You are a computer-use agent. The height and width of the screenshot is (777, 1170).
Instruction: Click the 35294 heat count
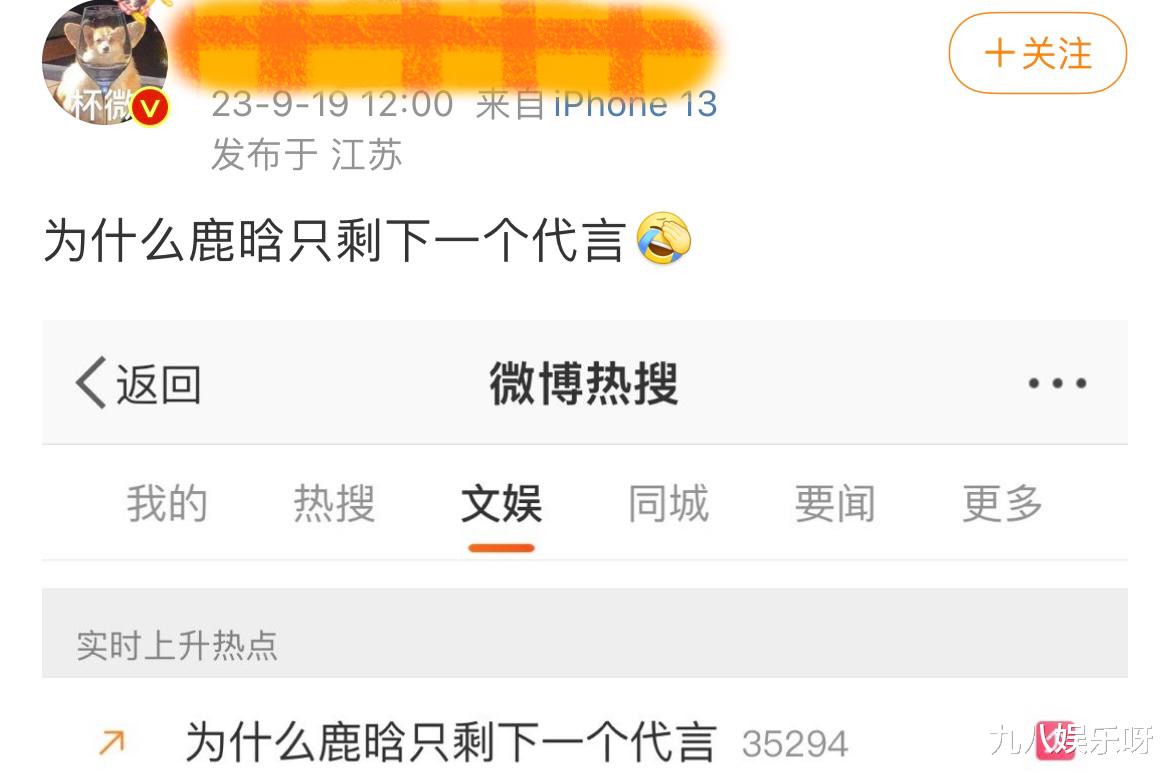[795, 744]
